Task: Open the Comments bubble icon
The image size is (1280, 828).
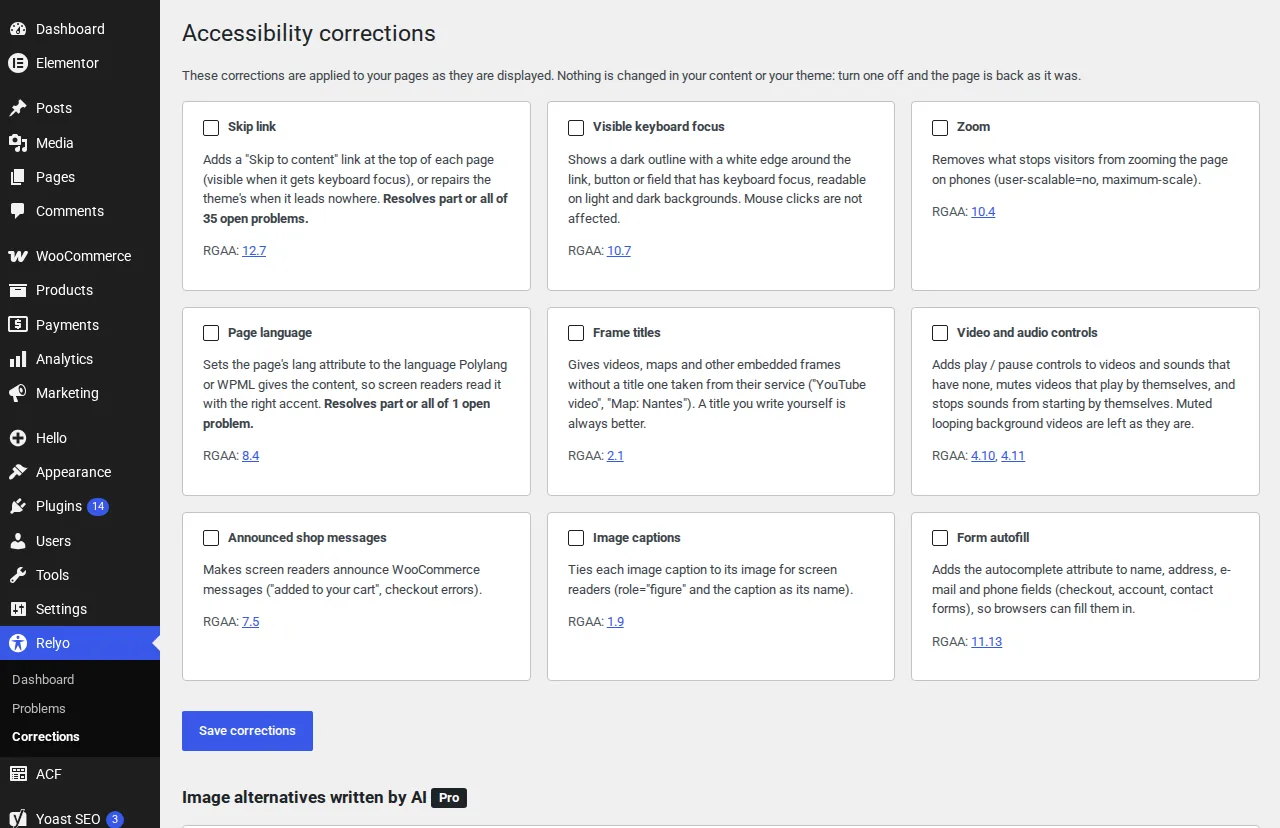Action: tap(18, 211)
